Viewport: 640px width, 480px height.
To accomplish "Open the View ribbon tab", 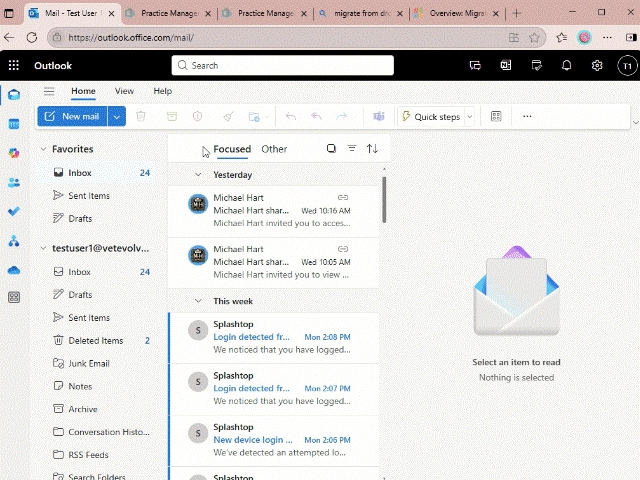I will 124,91.
